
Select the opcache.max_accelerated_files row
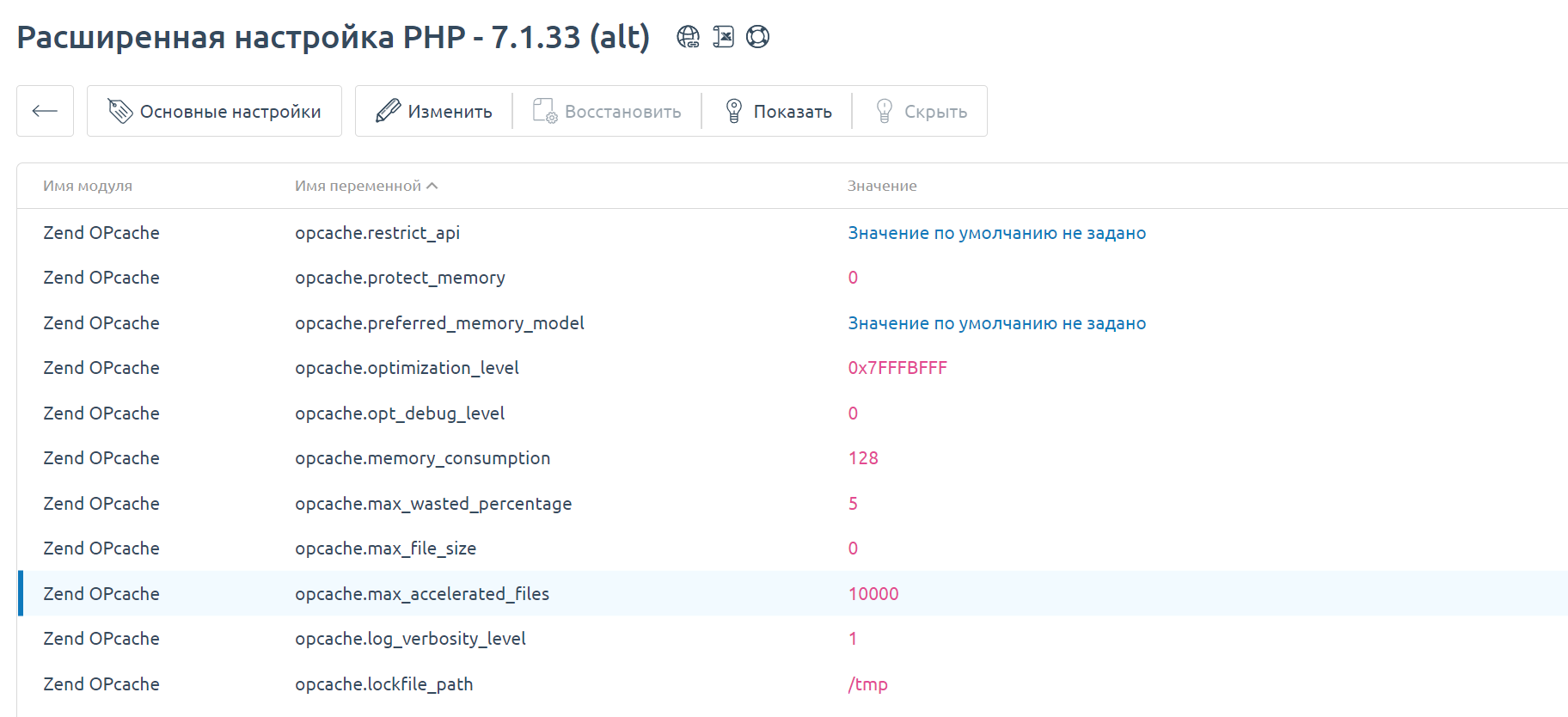(421, 594)
